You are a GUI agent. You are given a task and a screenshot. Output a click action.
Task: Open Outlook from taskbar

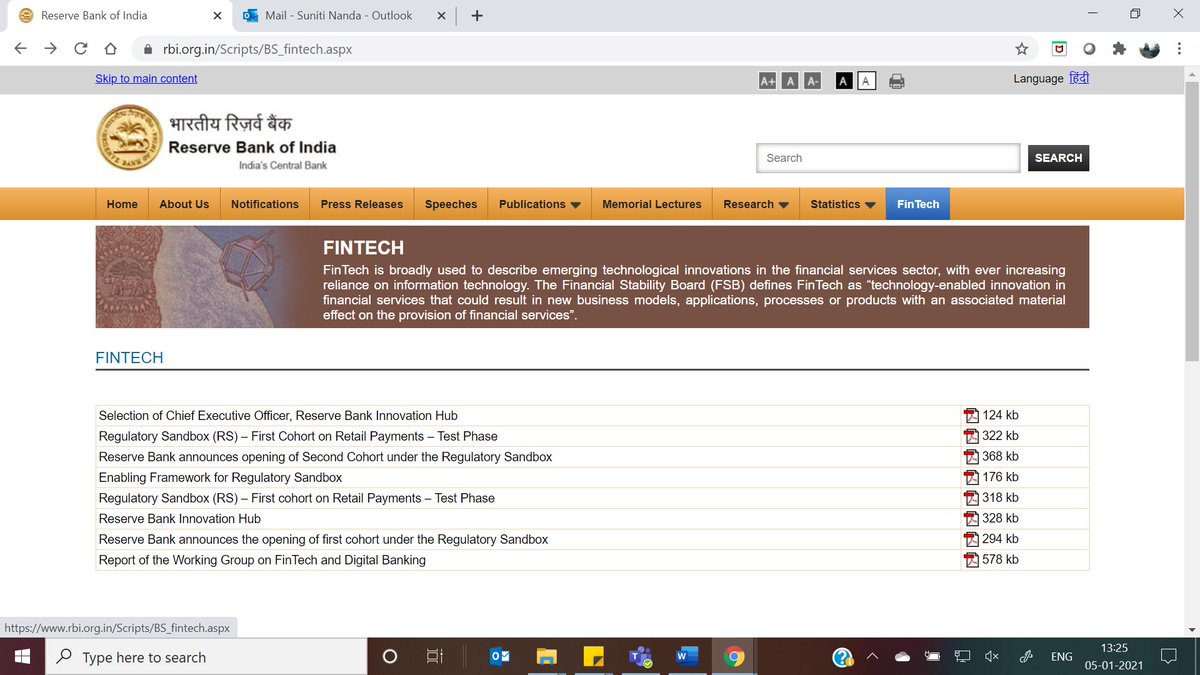[x=499, y=657]
